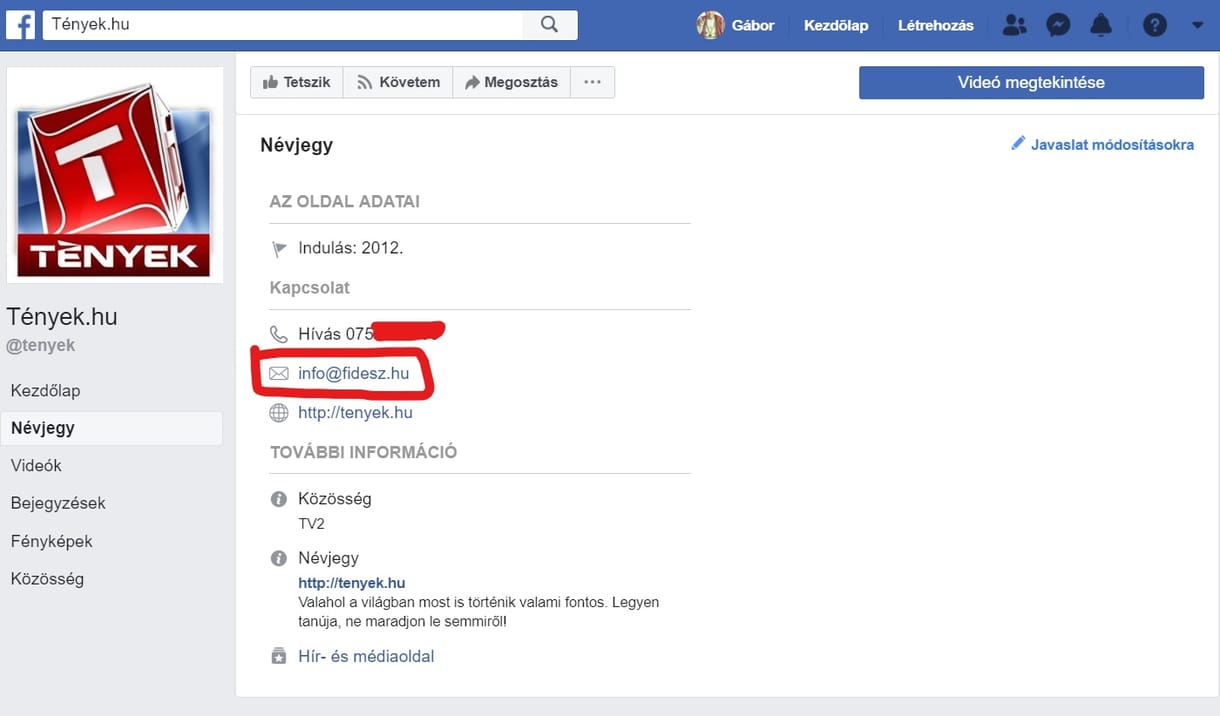
Task: Select Névjegy in the page sidebar
Action: [111, 428]
